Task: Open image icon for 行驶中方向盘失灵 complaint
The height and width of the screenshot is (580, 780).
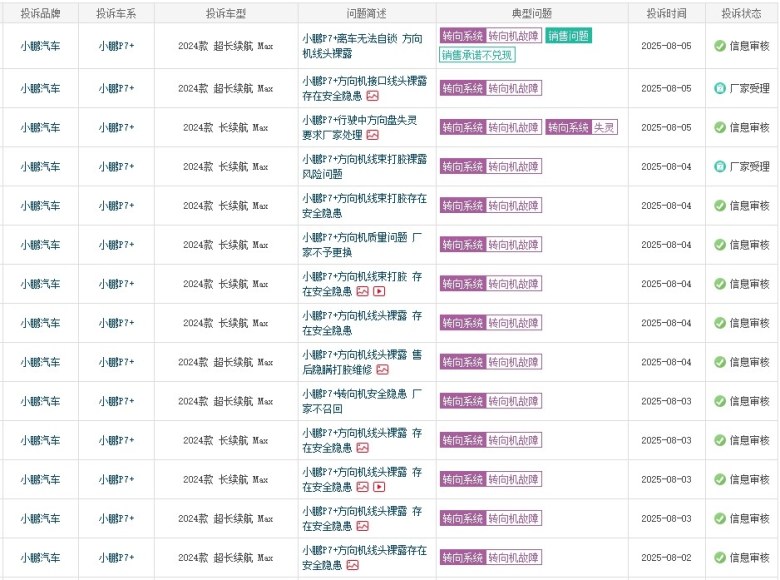Action: (x=373, y=135)
